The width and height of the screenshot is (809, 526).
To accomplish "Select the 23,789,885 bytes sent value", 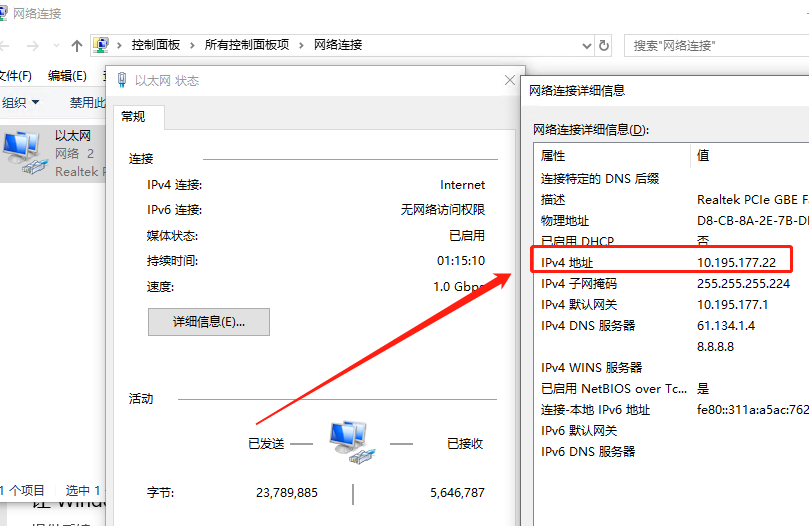I will [287, 493].
